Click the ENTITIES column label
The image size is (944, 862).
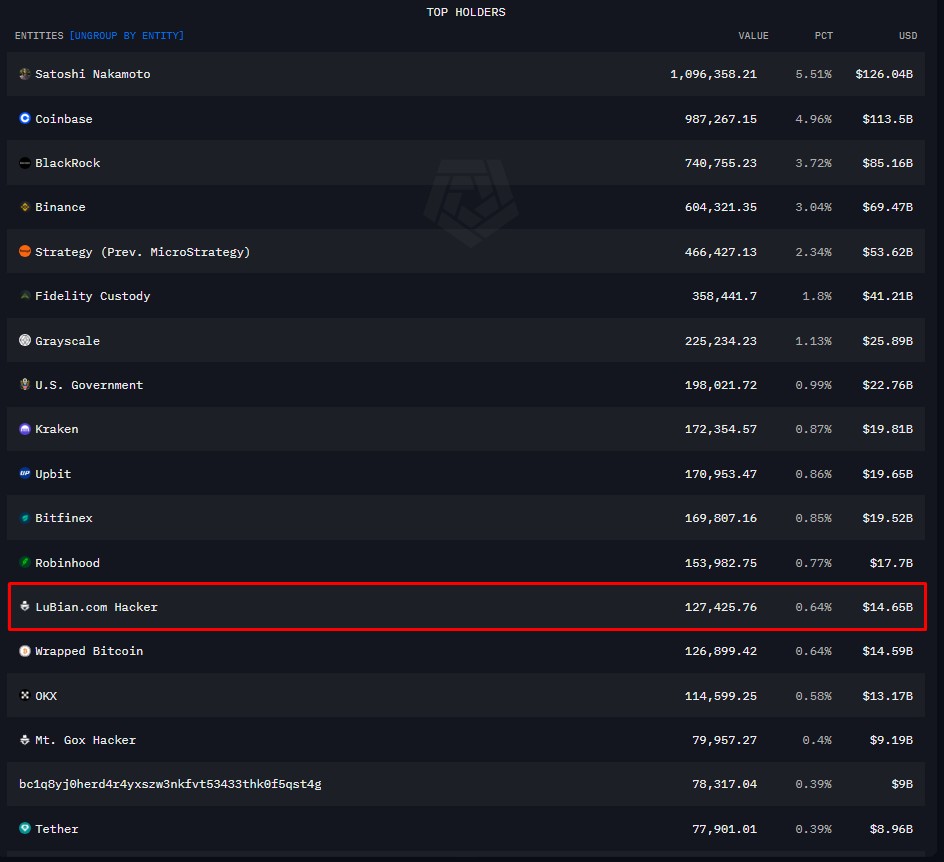click(39, 36)
